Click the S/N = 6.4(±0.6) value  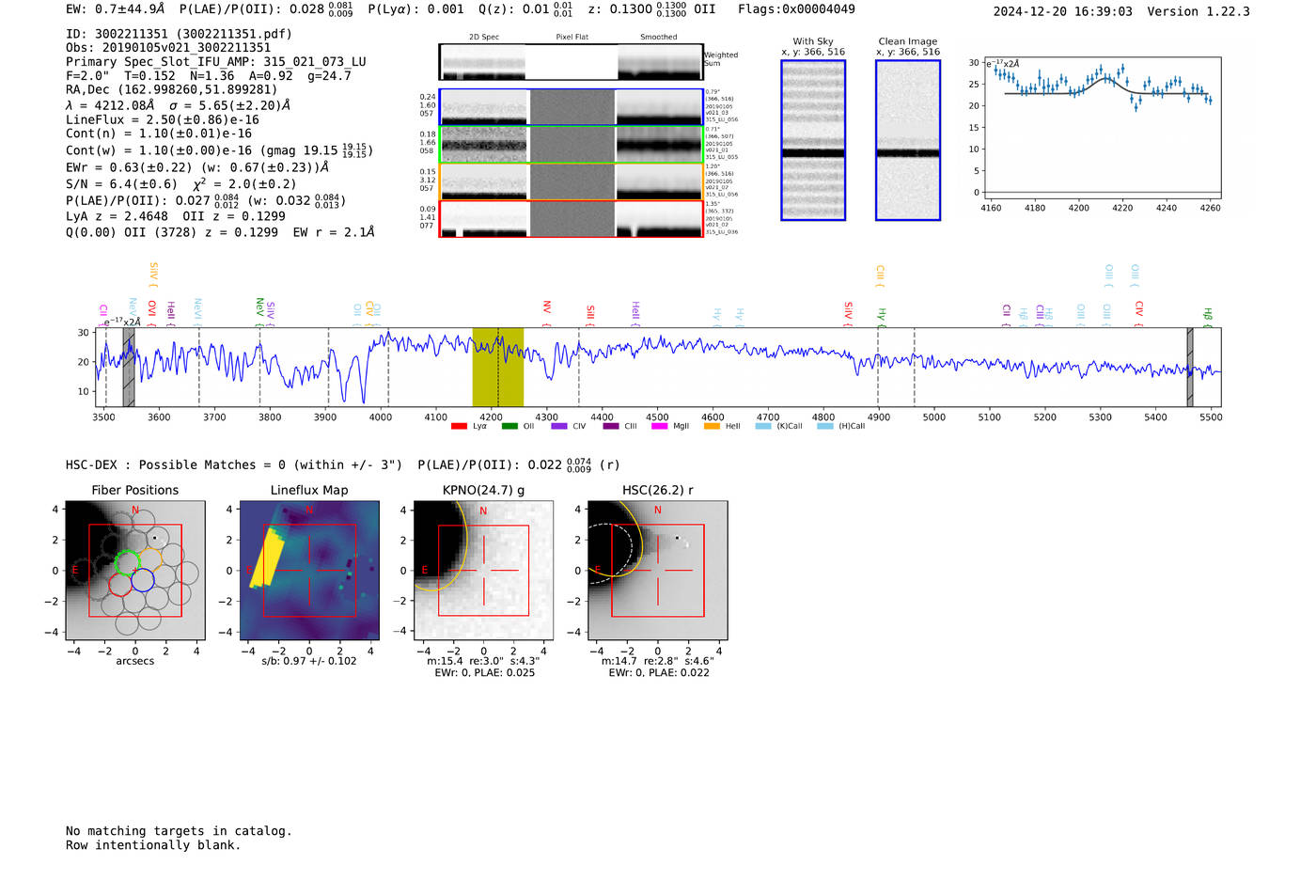point(121,184)
